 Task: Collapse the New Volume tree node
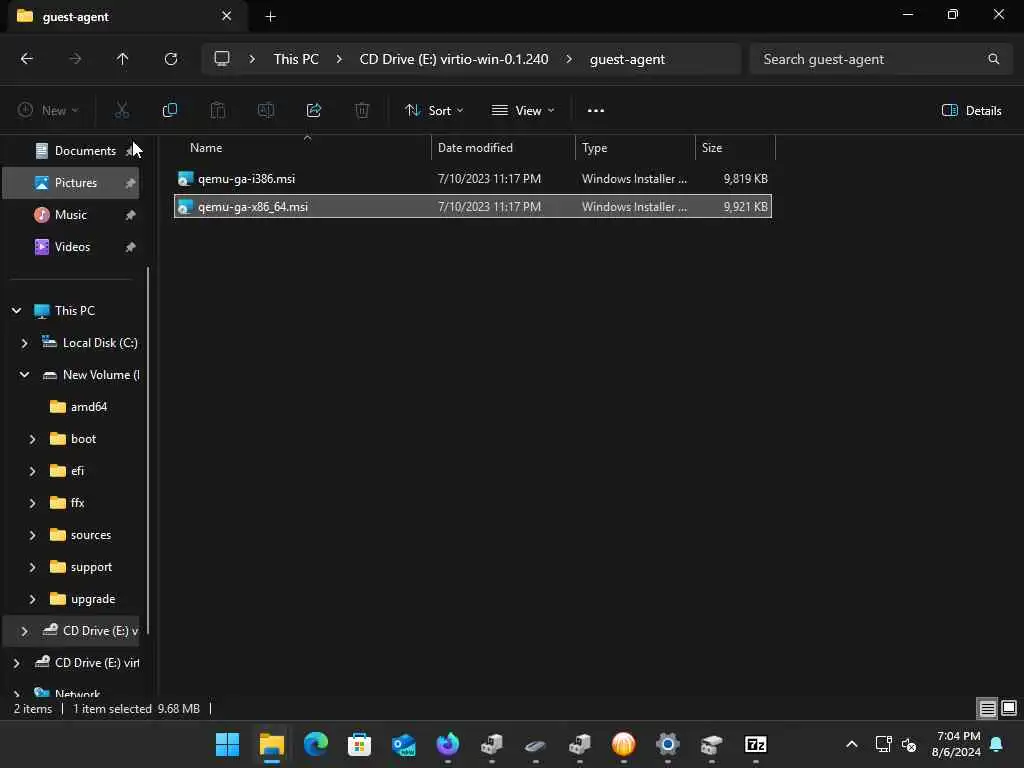[x=25, y=374]
